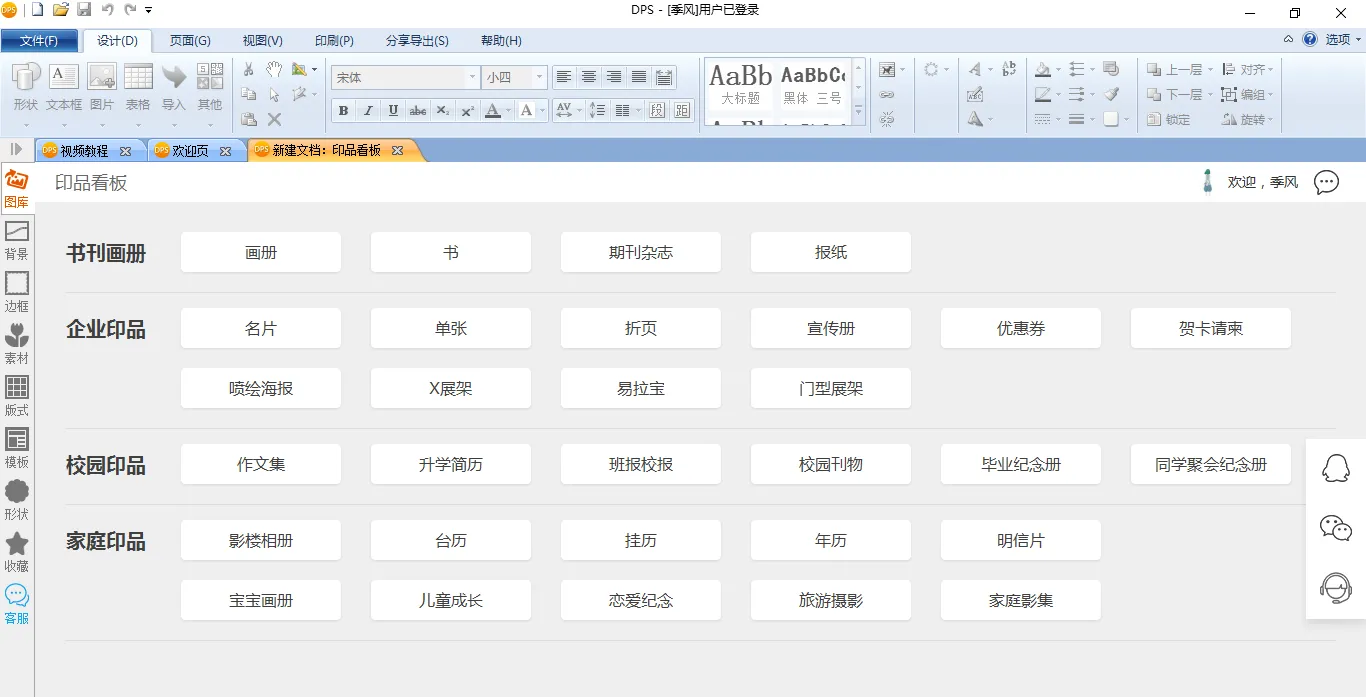This screenshot has width=1366, height=697.
Task: Expand the 宋体 font name dropdown
Action: click(472, 78)
